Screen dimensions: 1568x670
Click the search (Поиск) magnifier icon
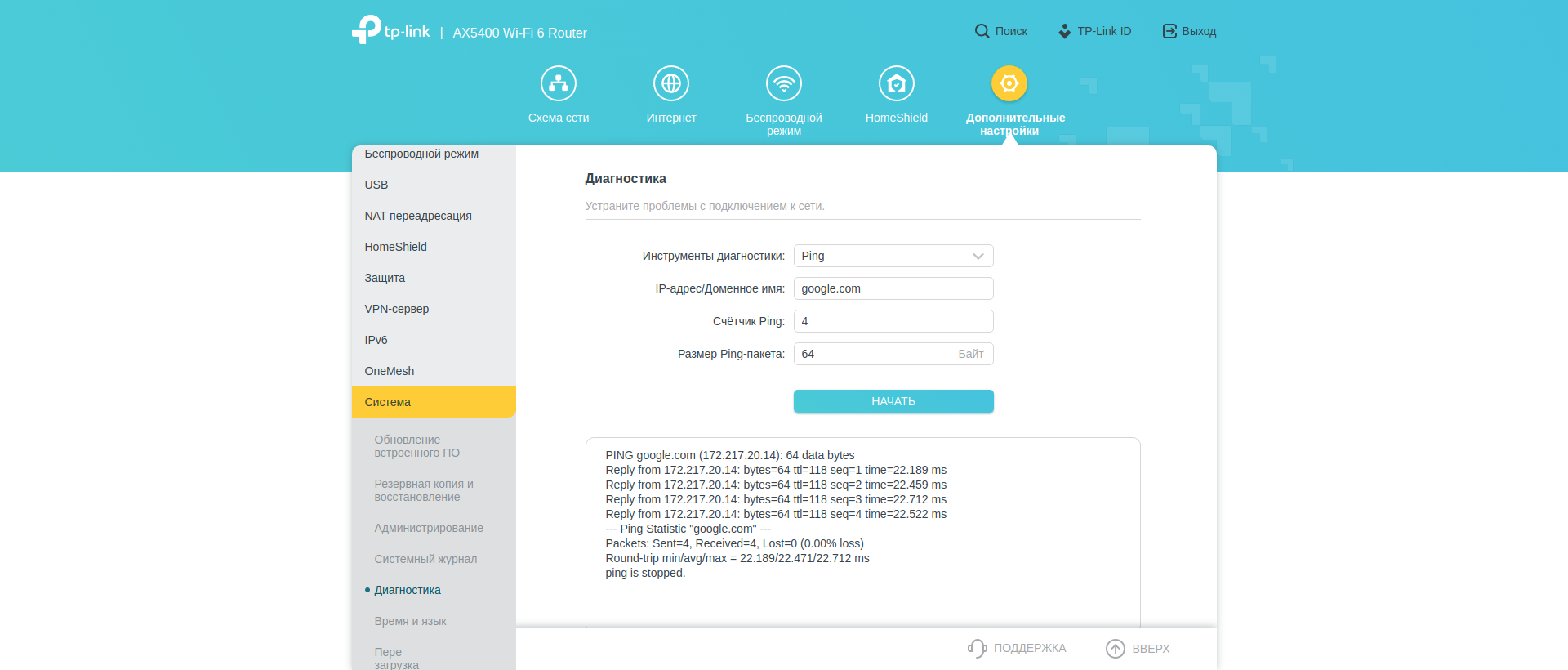[x=982, y=31]
